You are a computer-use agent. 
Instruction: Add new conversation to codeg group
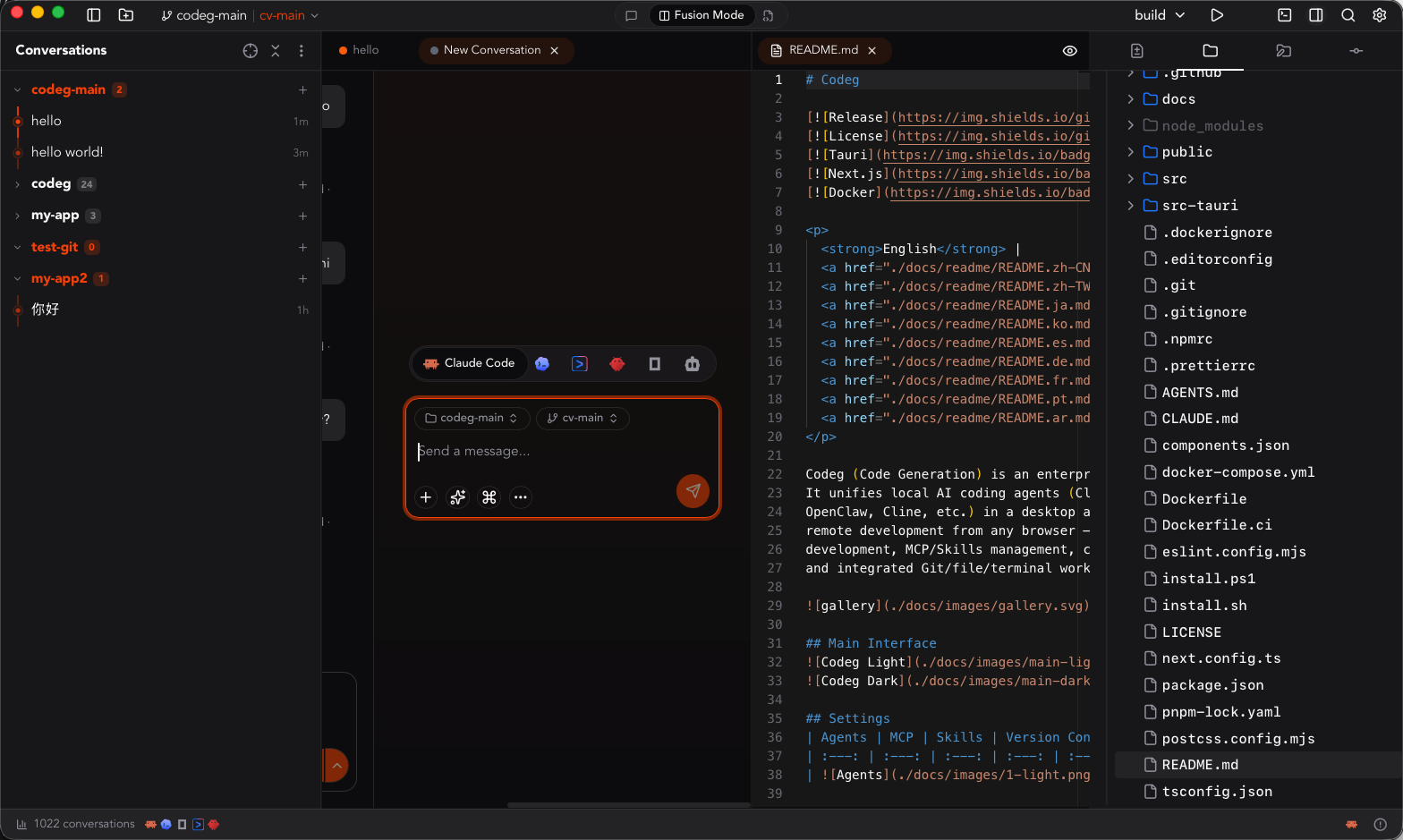click(302, 184)
